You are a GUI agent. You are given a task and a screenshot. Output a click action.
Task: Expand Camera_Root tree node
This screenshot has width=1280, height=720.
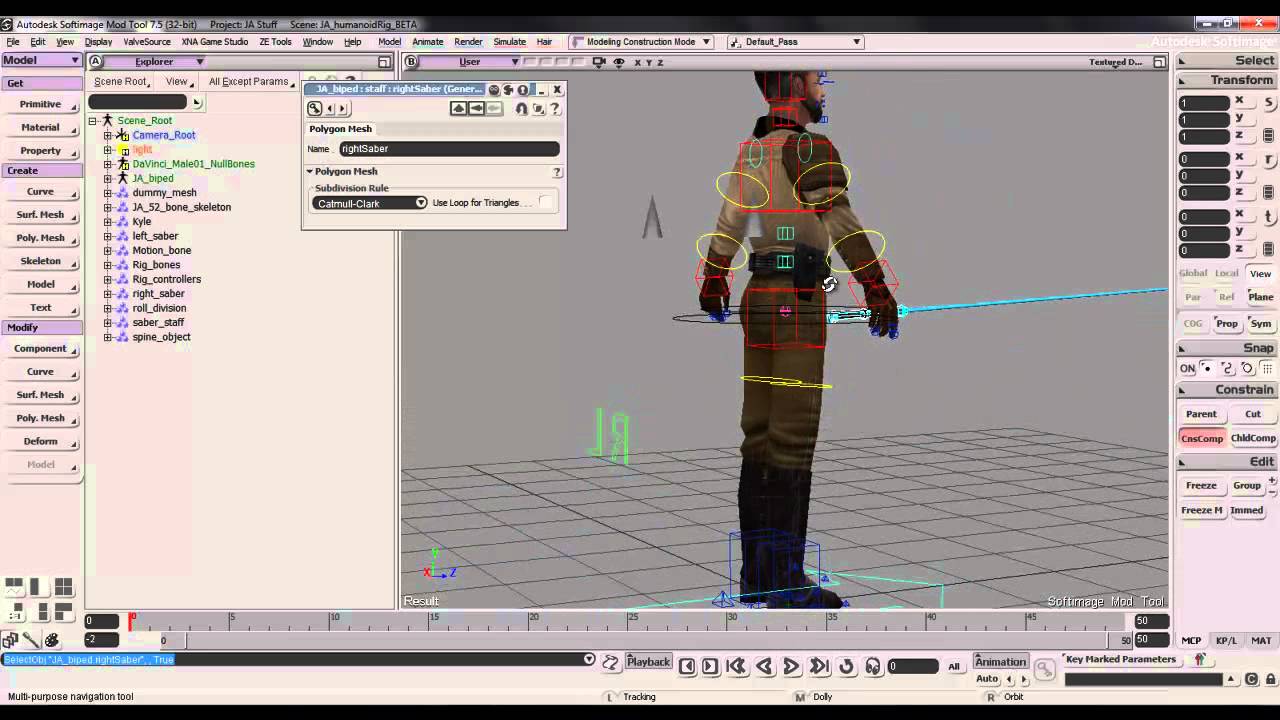107,135
